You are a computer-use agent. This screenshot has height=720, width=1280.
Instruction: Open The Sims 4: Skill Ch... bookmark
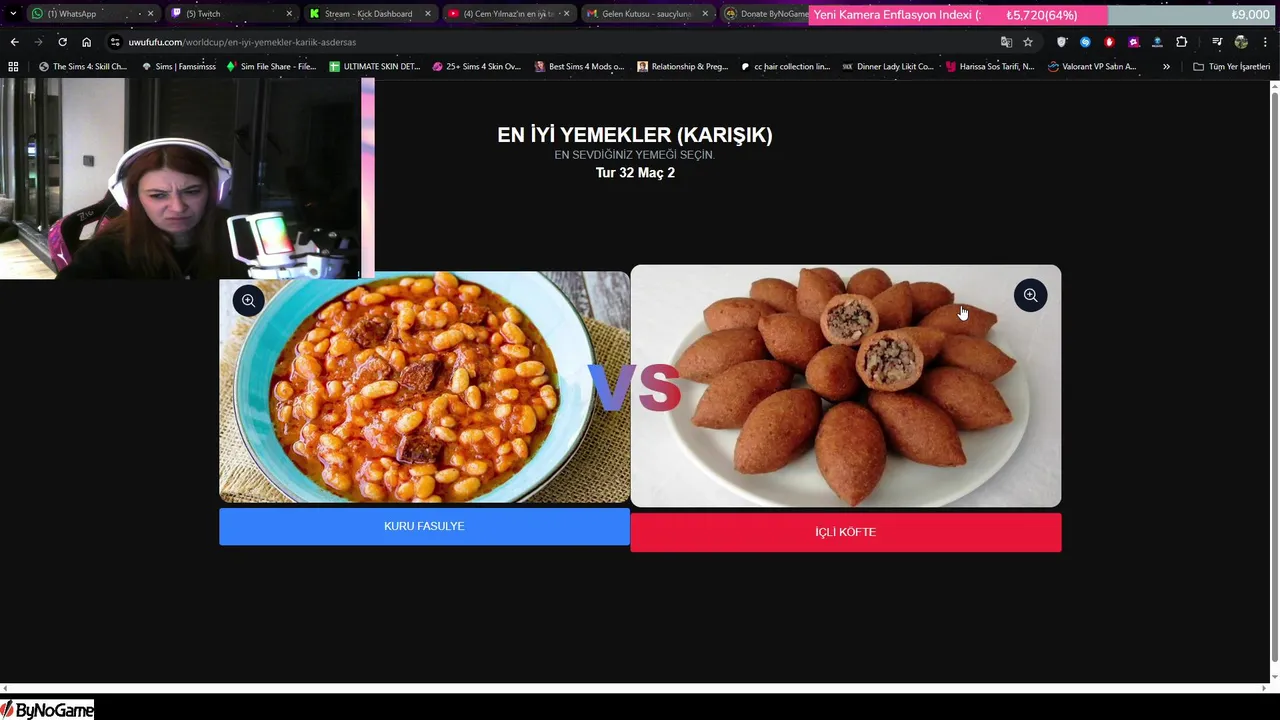(82, 67)
